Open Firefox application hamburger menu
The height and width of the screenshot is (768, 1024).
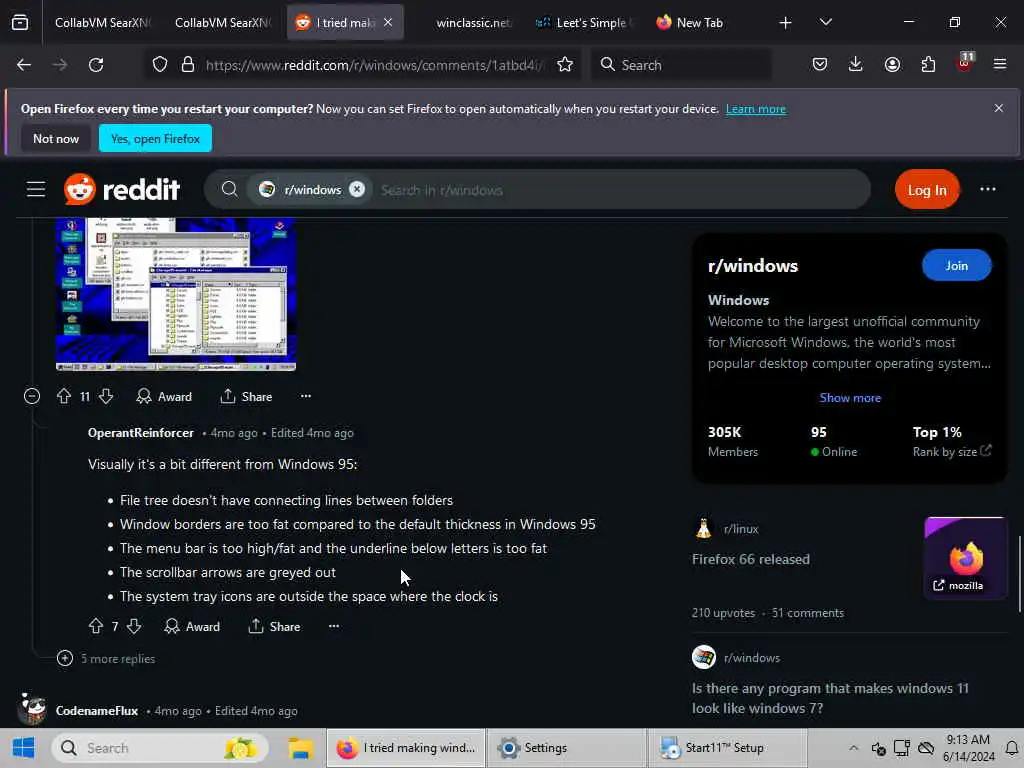[999, 65]
